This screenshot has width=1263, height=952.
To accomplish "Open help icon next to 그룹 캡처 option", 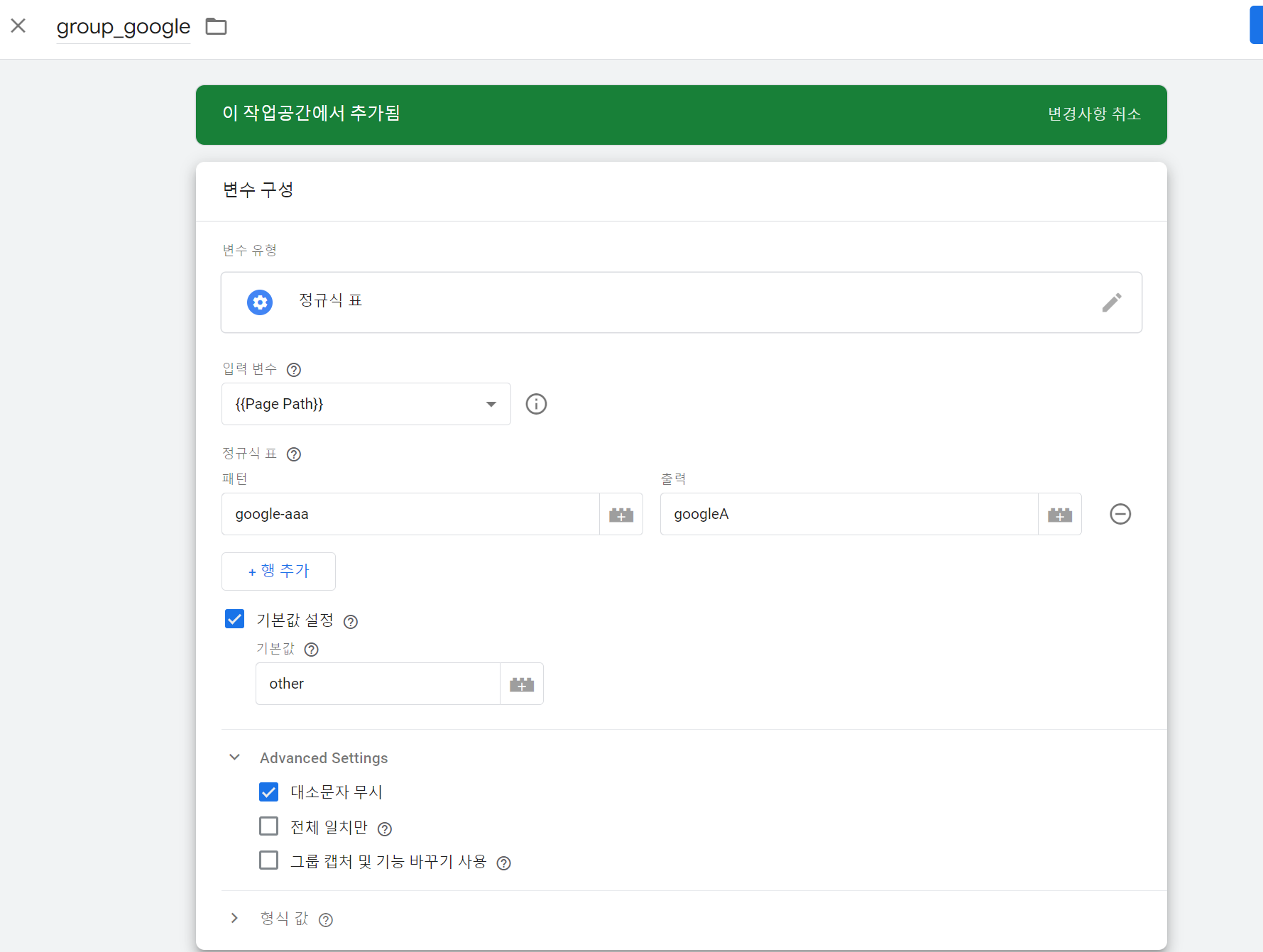I will (503, 863).
